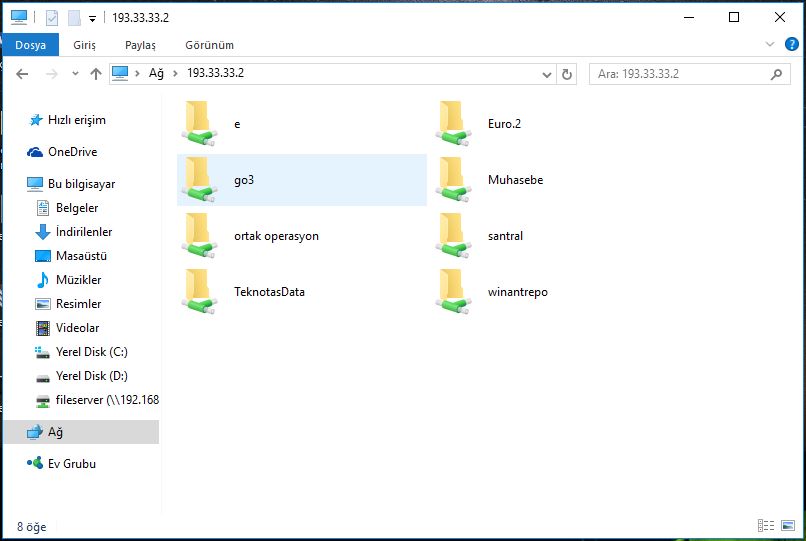Click the winantrepo network folder icon

(454, 291)
